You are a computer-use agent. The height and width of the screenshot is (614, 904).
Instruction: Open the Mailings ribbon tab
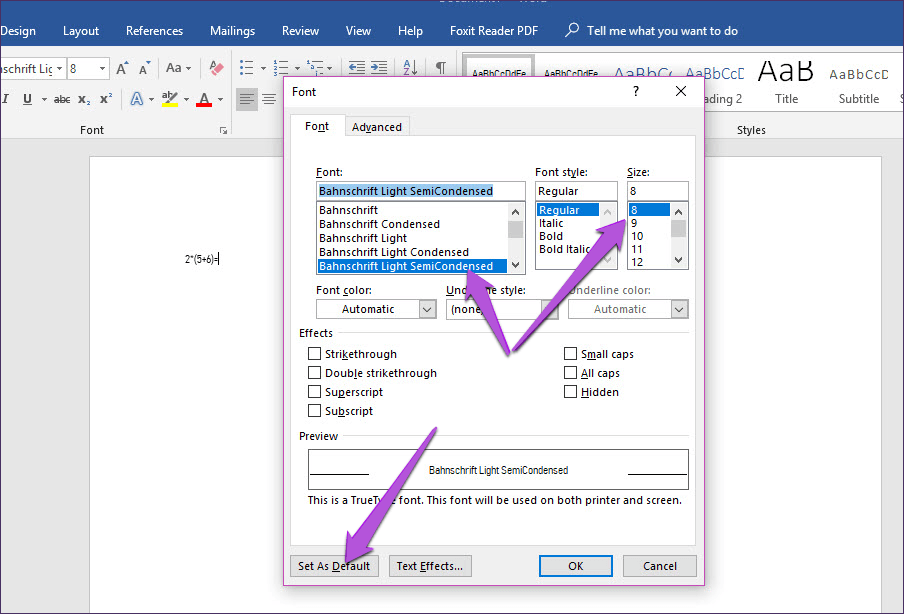232,31
